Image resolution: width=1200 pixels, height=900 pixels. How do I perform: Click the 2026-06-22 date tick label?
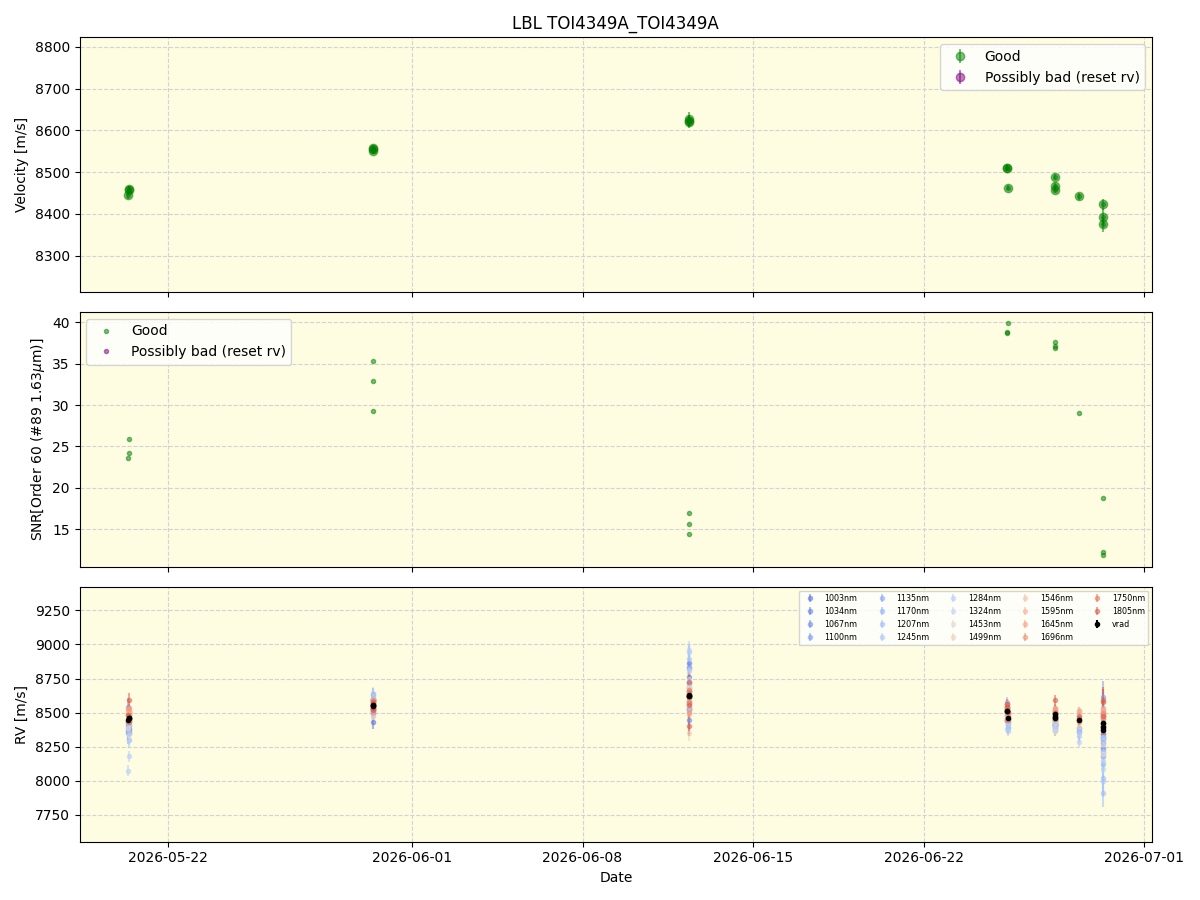[x=924, y=857]
